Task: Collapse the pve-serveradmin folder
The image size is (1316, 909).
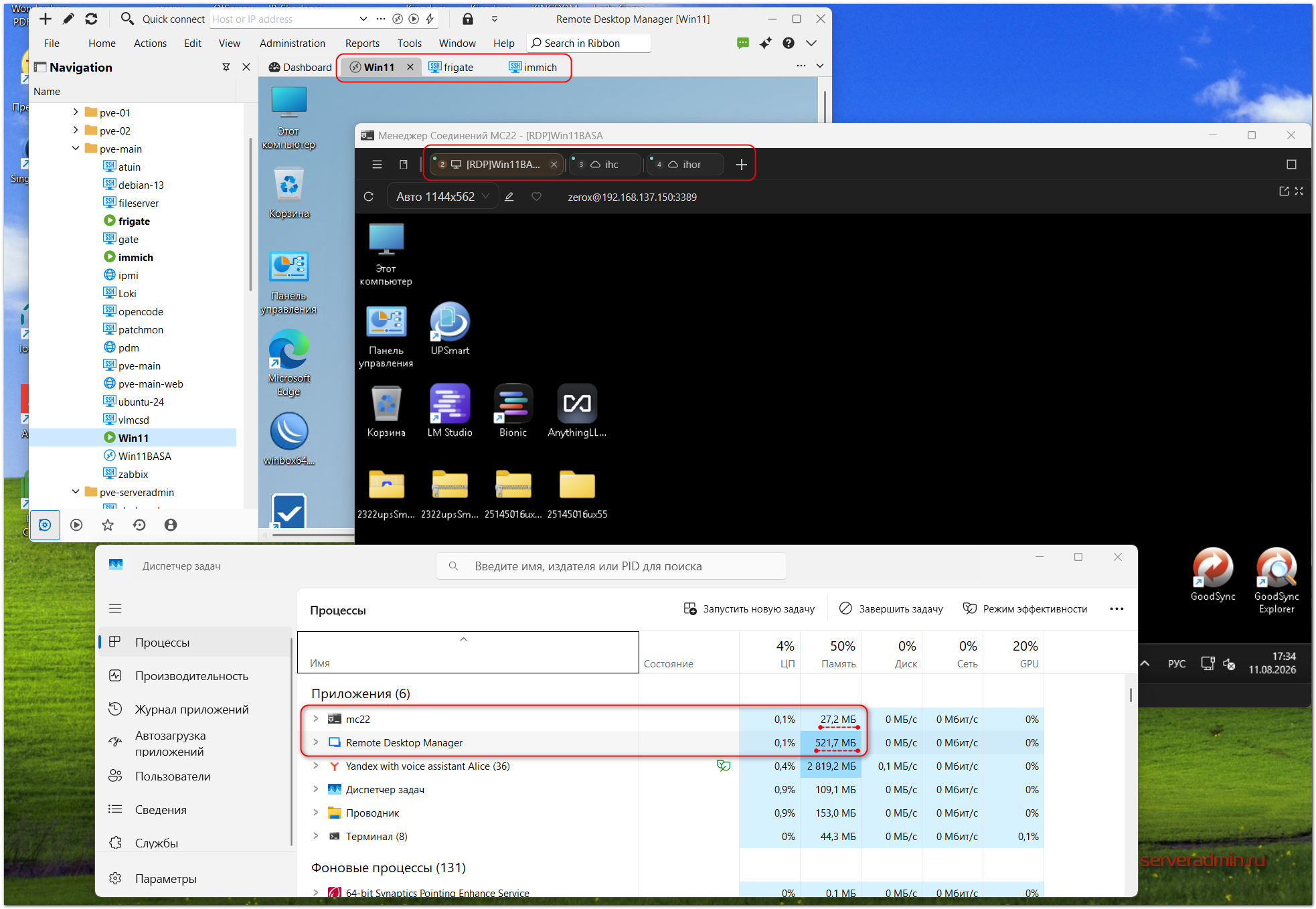Action: tap(76, 491)
